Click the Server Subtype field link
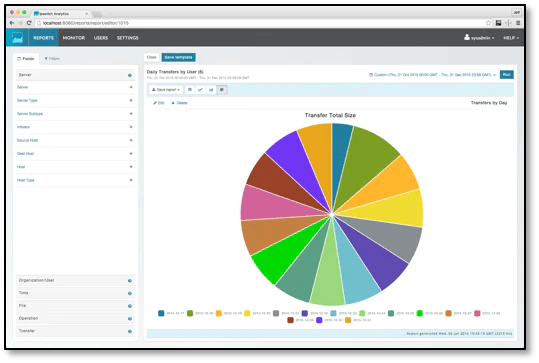This screenshot has height=363, width=539. pyautogui.click(x=30, y=114)
